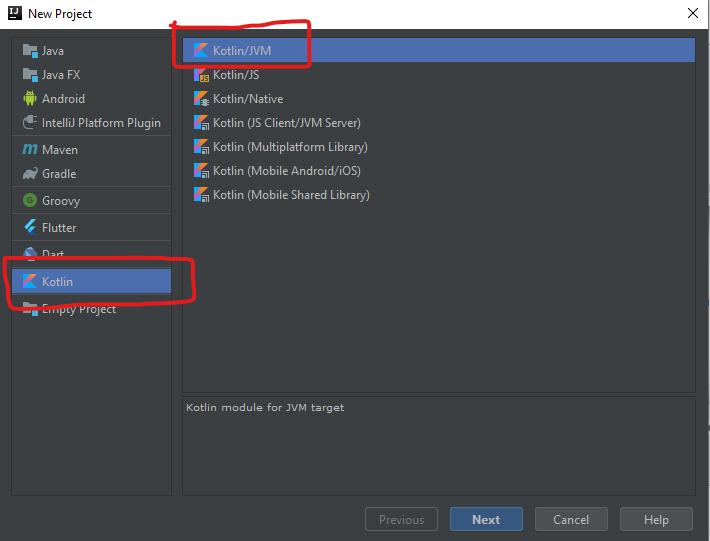Viewport: 710px width, 541px height.
Task: Select IntelliJ Platform Plugin entry
Action: click(91, 123)
